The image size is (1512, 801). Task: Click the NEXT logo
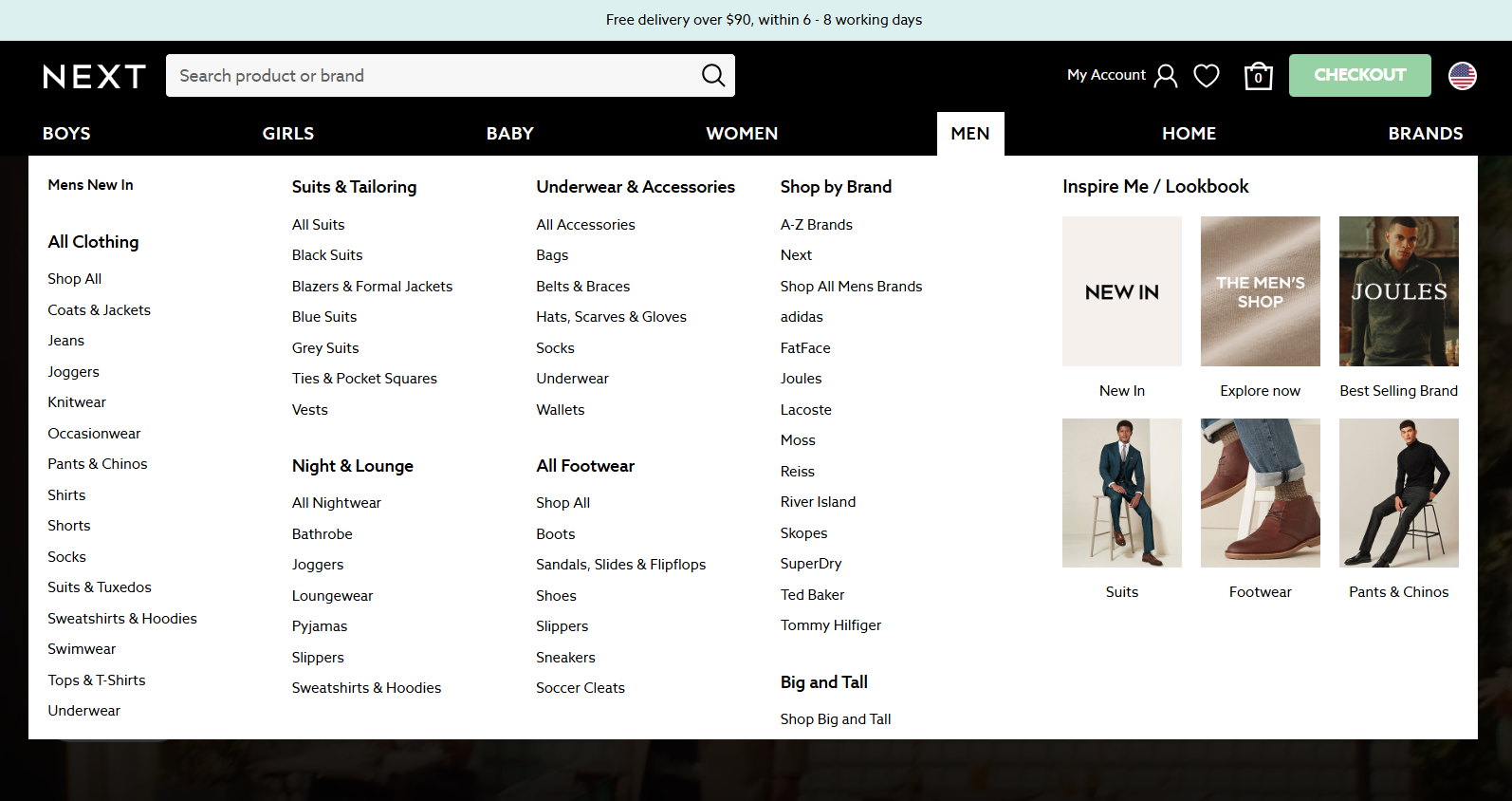94,76
